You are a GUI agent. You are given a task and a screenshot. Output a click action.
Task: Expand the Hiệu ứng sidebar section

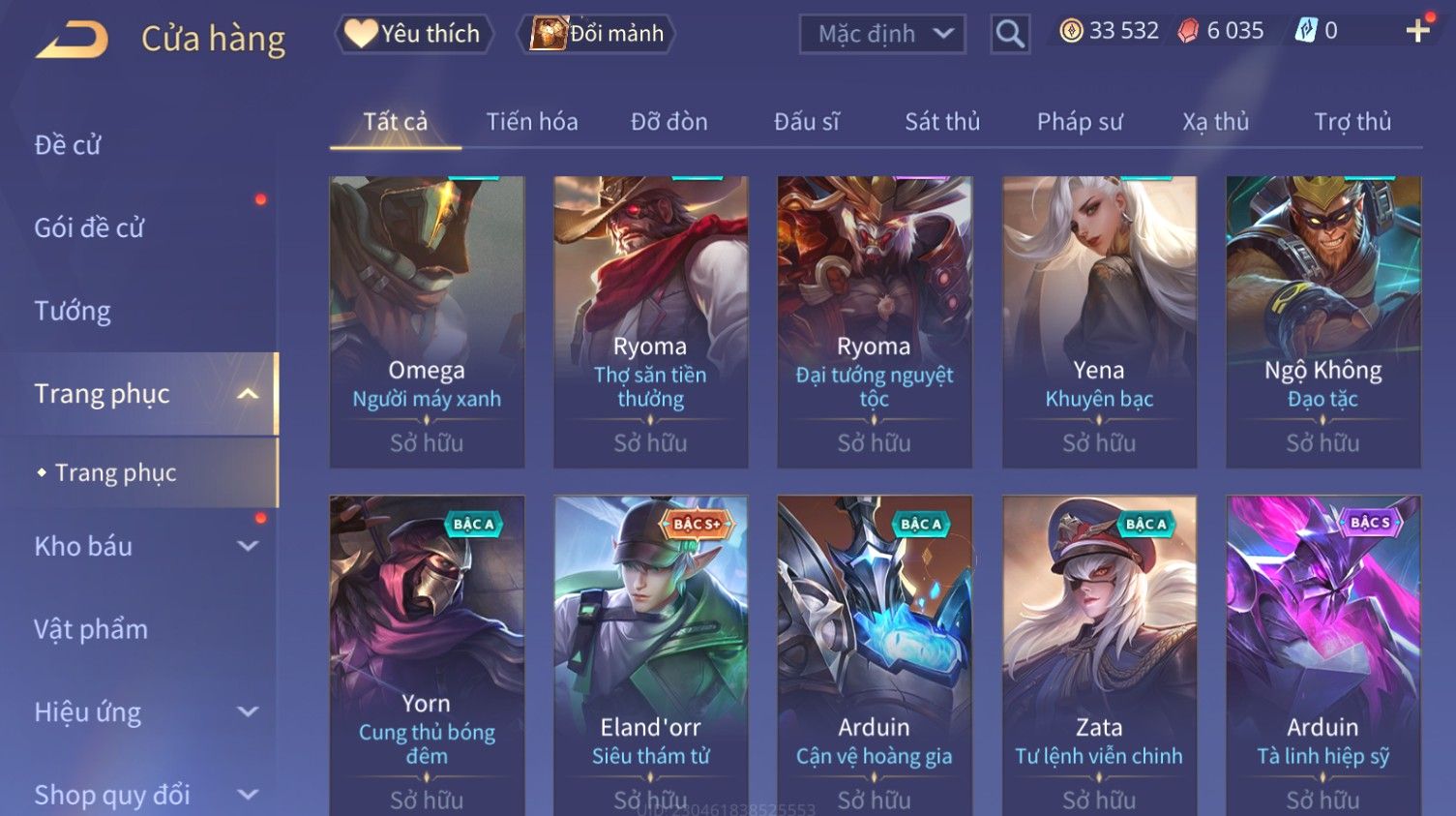[x=248, y=712]
